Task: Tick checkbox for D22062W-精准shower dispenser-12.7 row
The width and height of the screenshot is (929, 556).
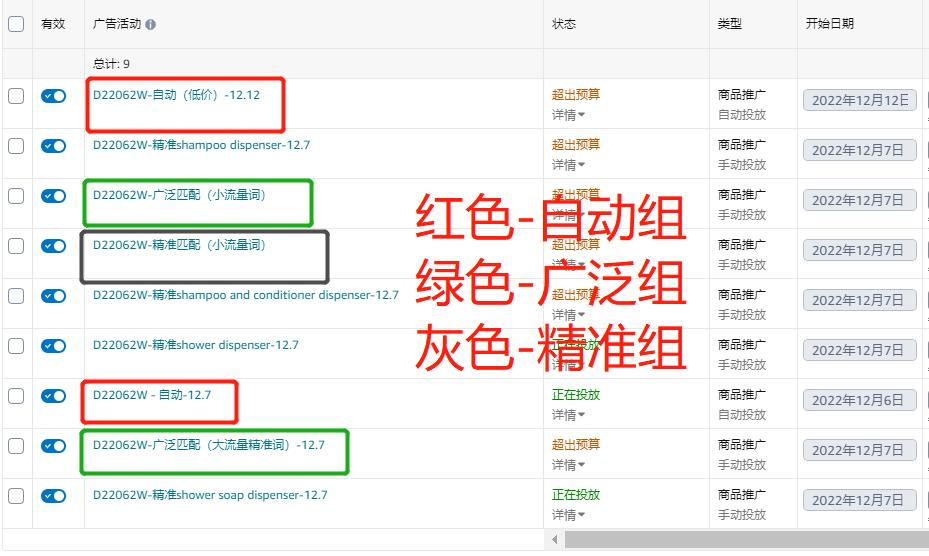Action: click(x=16, y=346)
